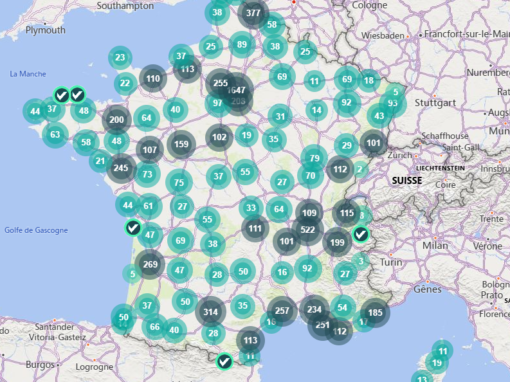Click the right checkmark pin in Brittany
Viewport: 510px width, 382px height.
coord(77,95)
